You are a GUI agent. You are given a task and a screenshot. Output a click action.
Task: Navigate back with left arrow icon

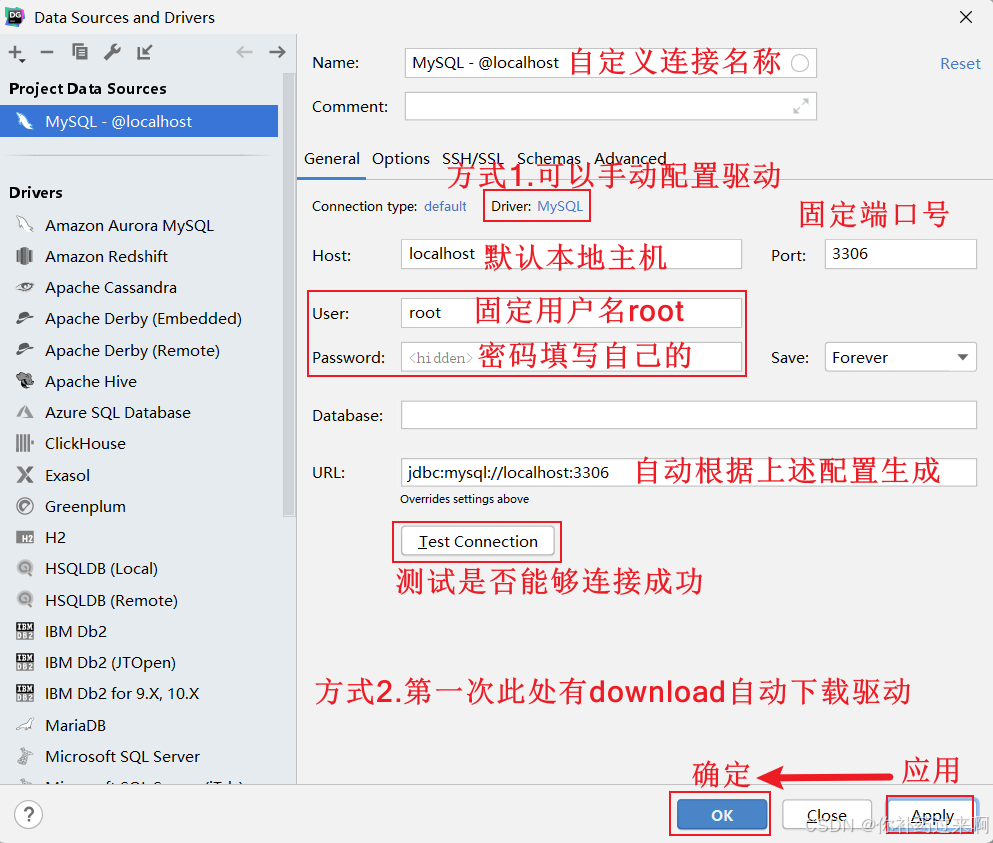pos(244,52)
